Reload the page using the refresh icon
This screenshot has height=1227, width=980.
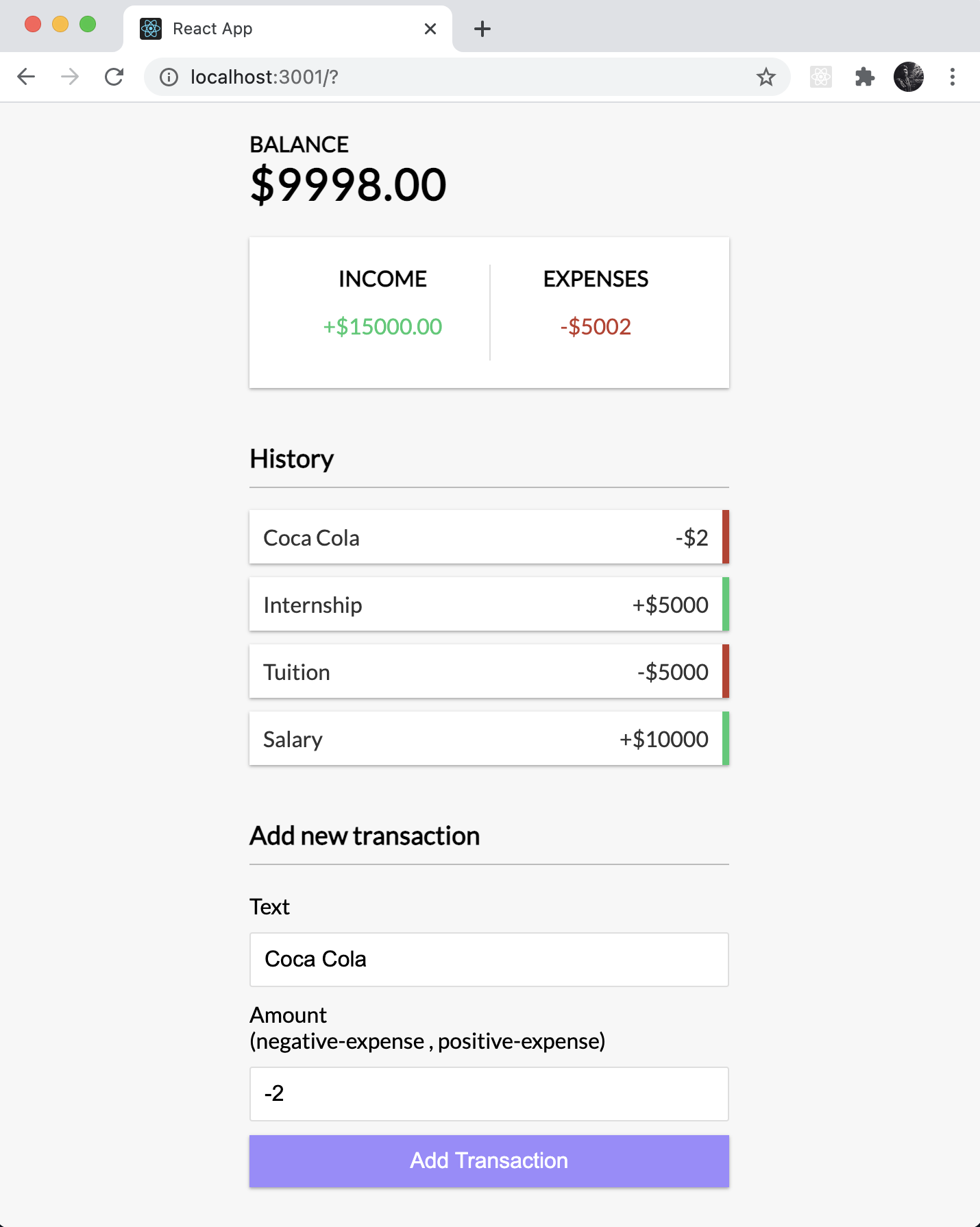[114, 77]
